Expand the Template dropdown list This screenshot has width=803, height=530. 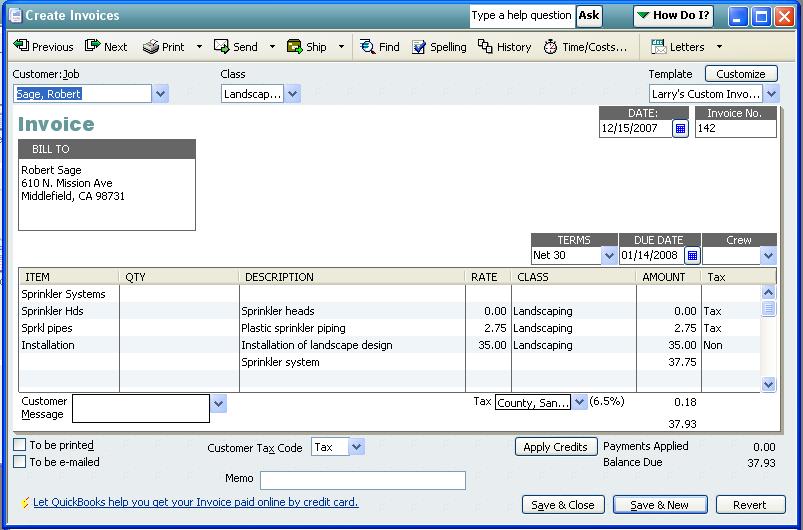pyautogui.click(x=771, y=94)
